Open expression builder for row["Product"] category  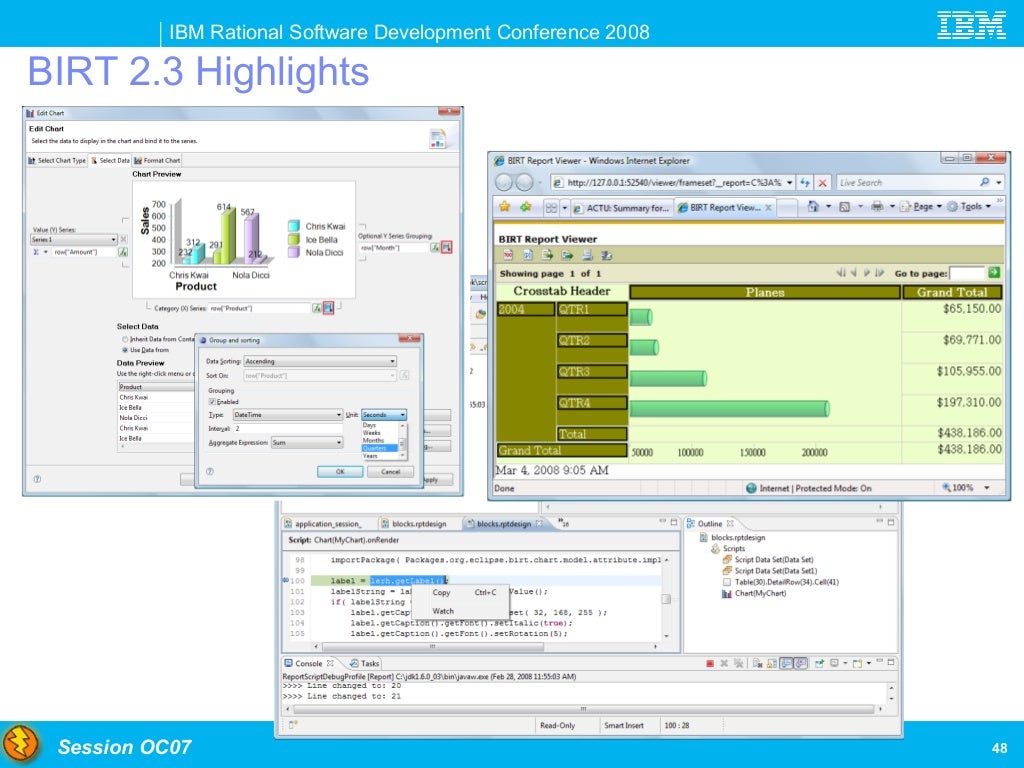pos(317,308)
